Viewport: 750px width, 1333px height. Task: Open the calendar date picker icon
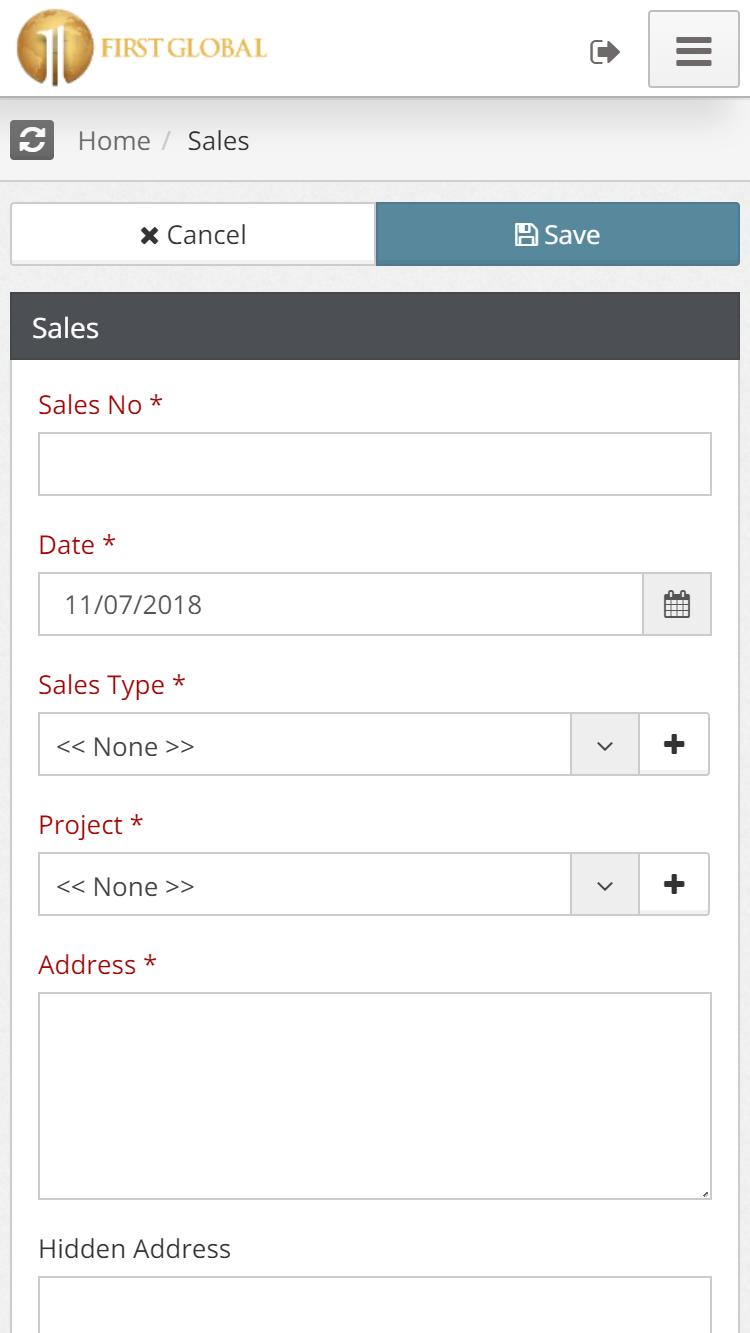point(677,604)
